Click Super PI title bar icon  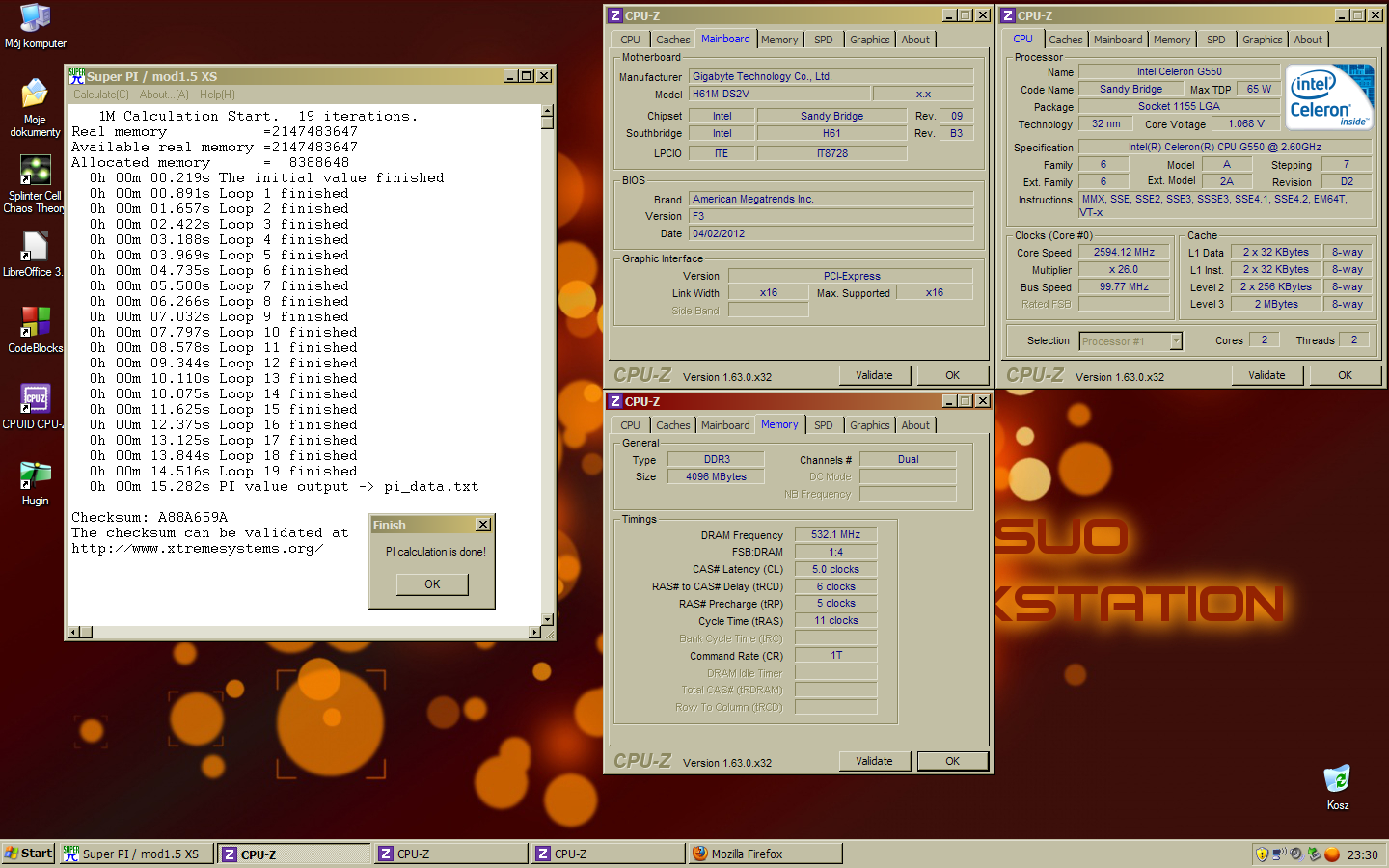pos(76,75)
